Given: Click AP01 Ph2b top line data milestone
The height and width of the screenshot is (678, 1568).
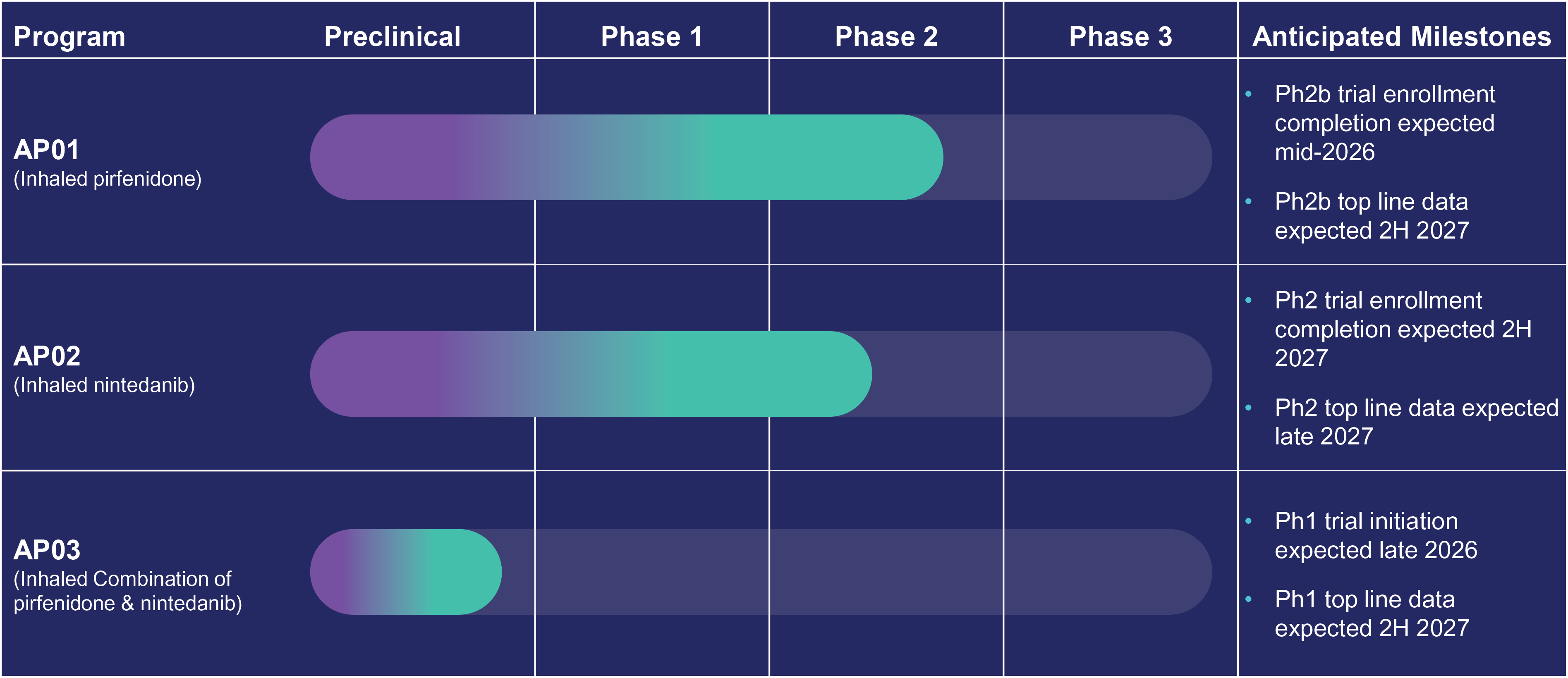Looking at the screenshot, I should click(x=1372, y=216).
